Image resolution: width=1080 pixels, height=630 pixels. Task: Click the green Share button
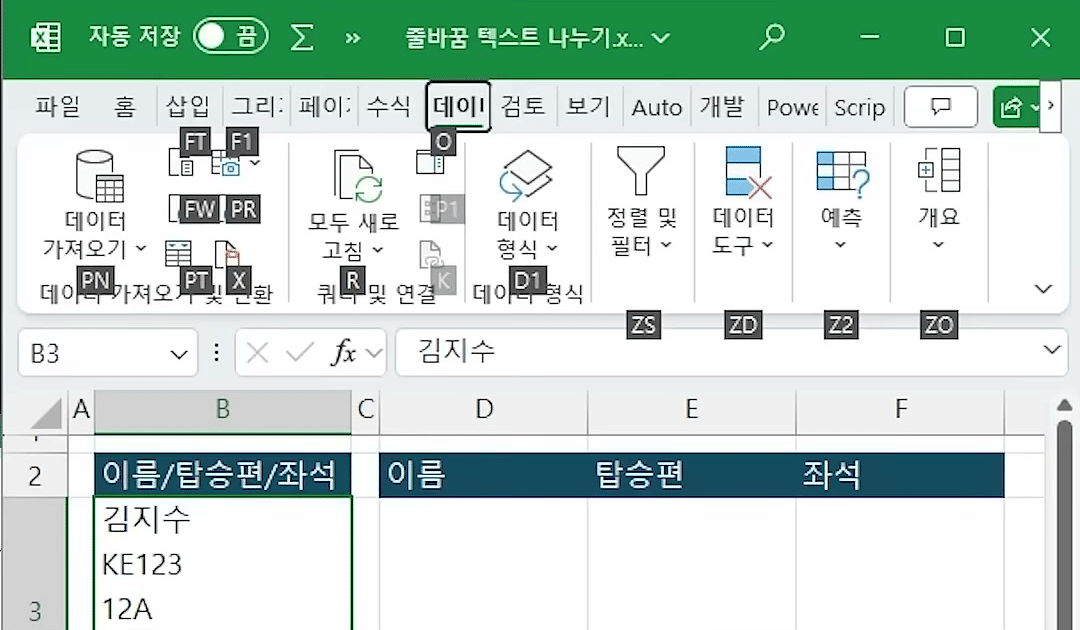pyautogui.click(x=1015, y=107)
